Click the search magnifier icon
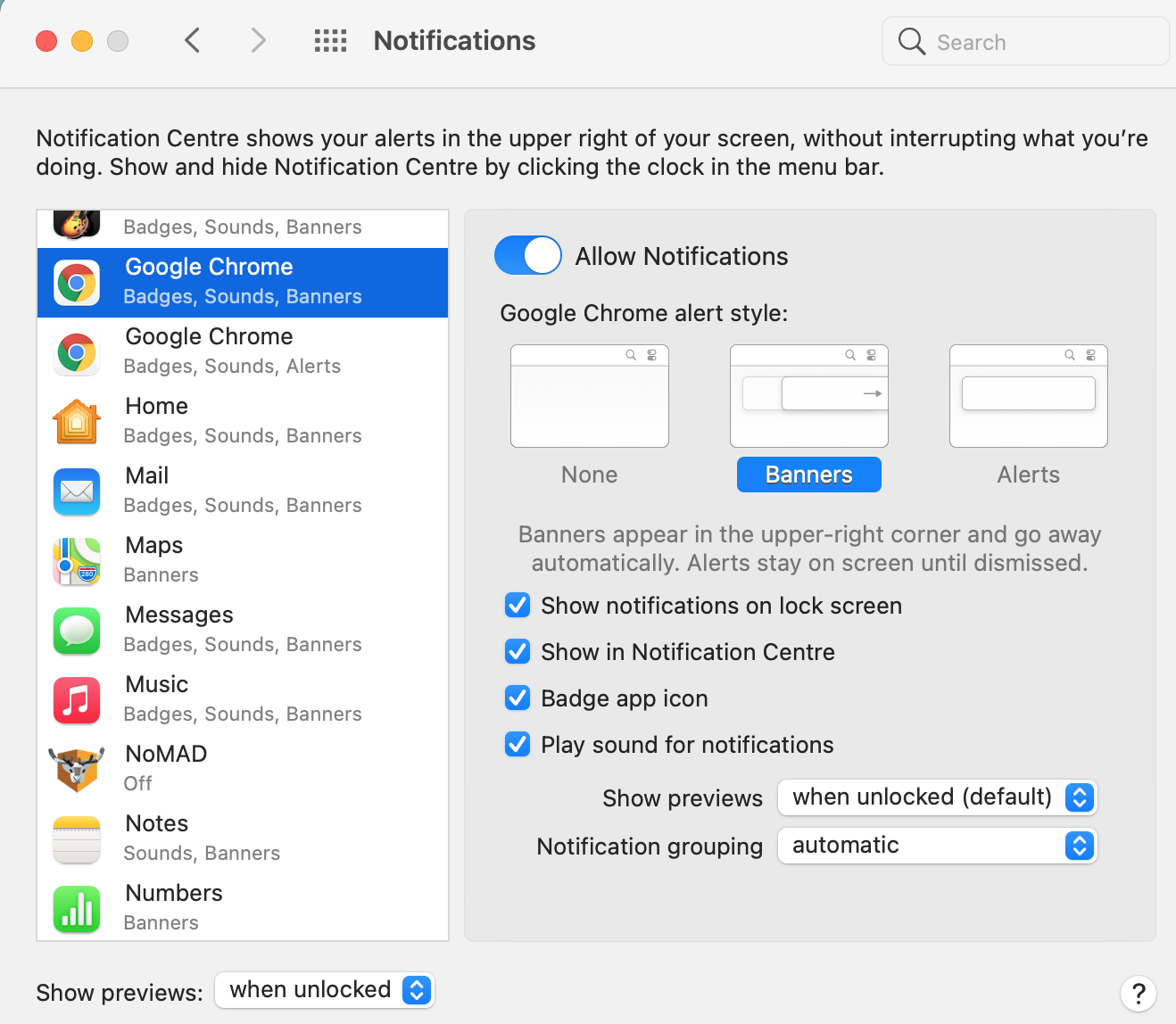Viewport: 1176px width, 1024px height. (911, 41)
